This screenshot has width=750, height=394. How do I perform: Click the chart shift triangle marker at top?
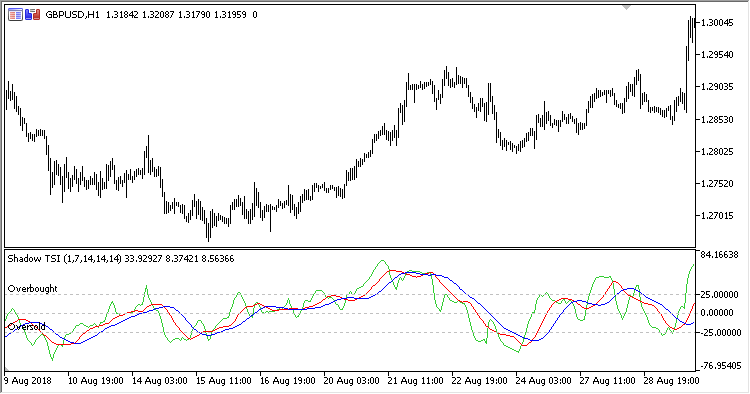(x=627, y=8)
